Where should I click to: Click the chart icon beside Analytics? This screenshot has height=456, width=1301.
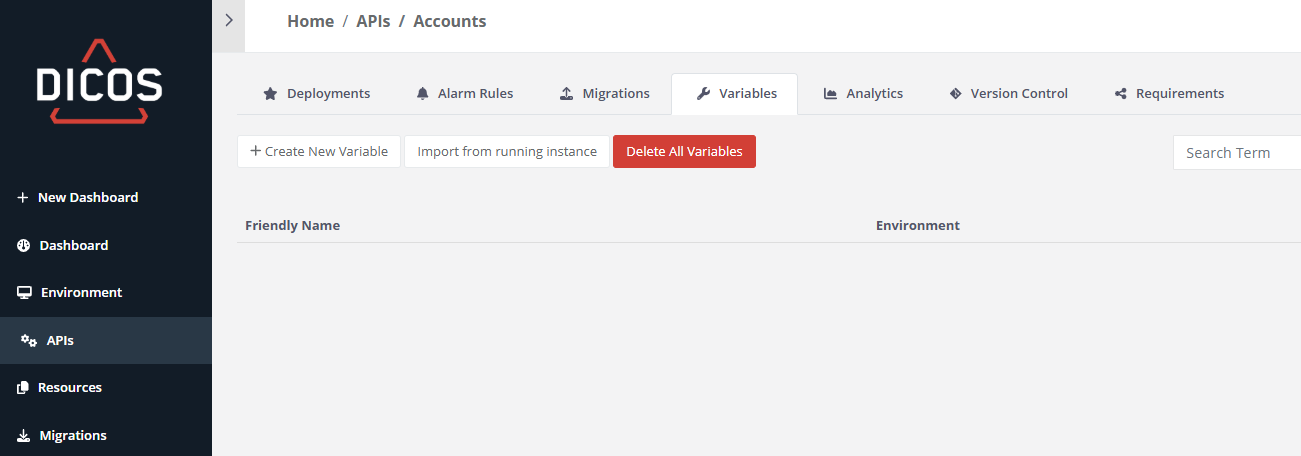830,94
